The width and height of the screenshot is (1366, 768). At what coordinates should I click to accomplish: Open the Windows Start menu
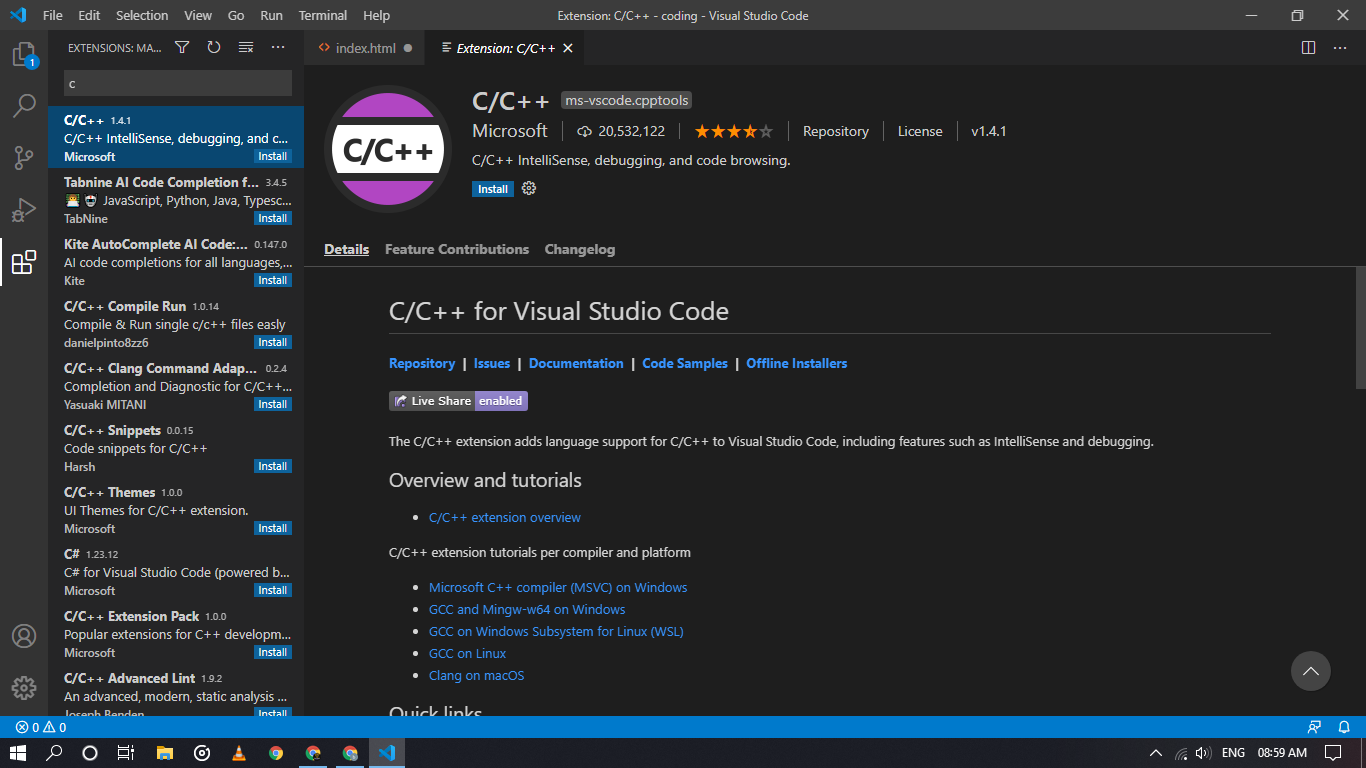click(18, 753)
